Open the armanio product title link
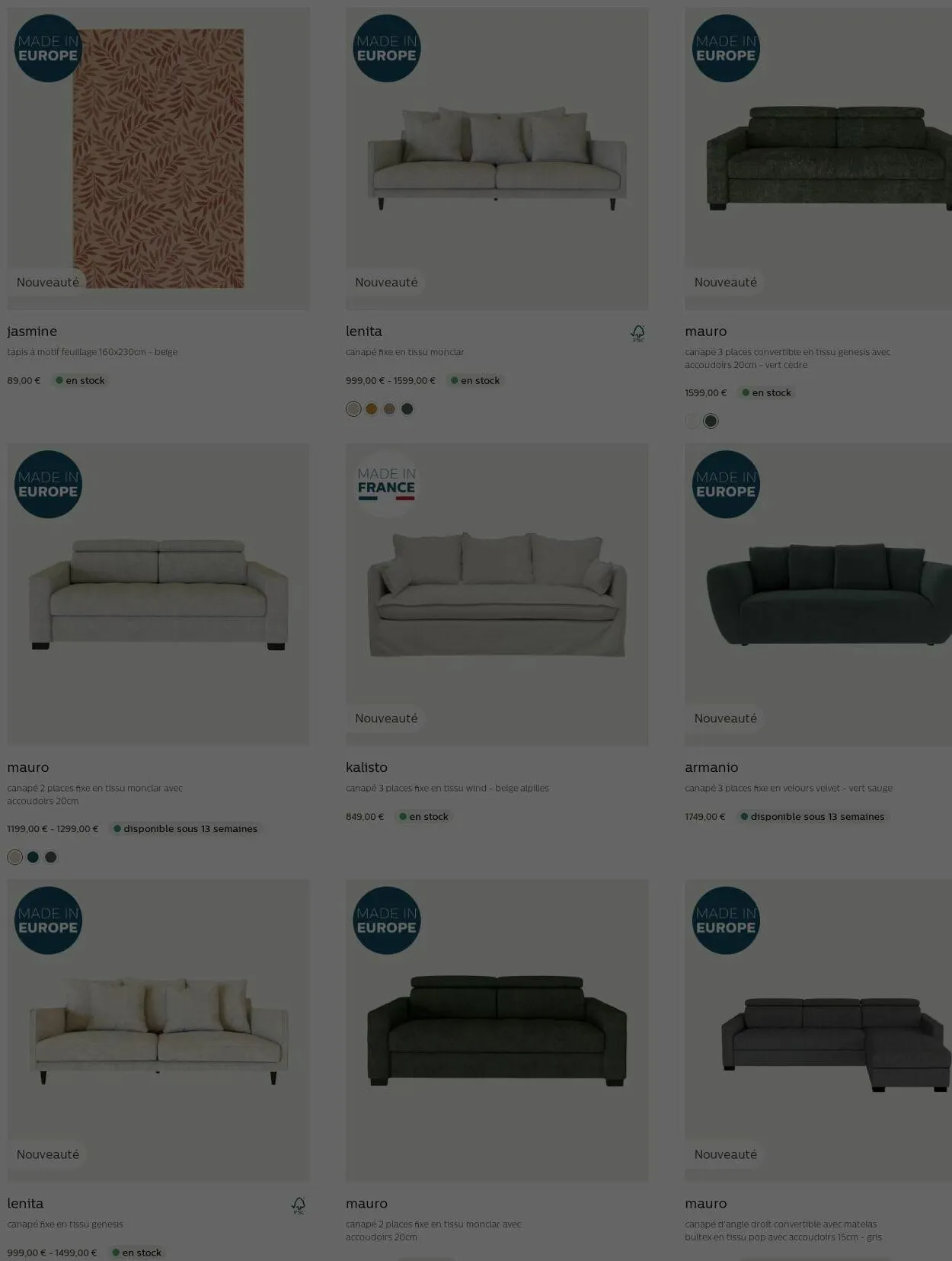Image resolution: width=952 pixels, height=1261 pixels. click(711, 767)
